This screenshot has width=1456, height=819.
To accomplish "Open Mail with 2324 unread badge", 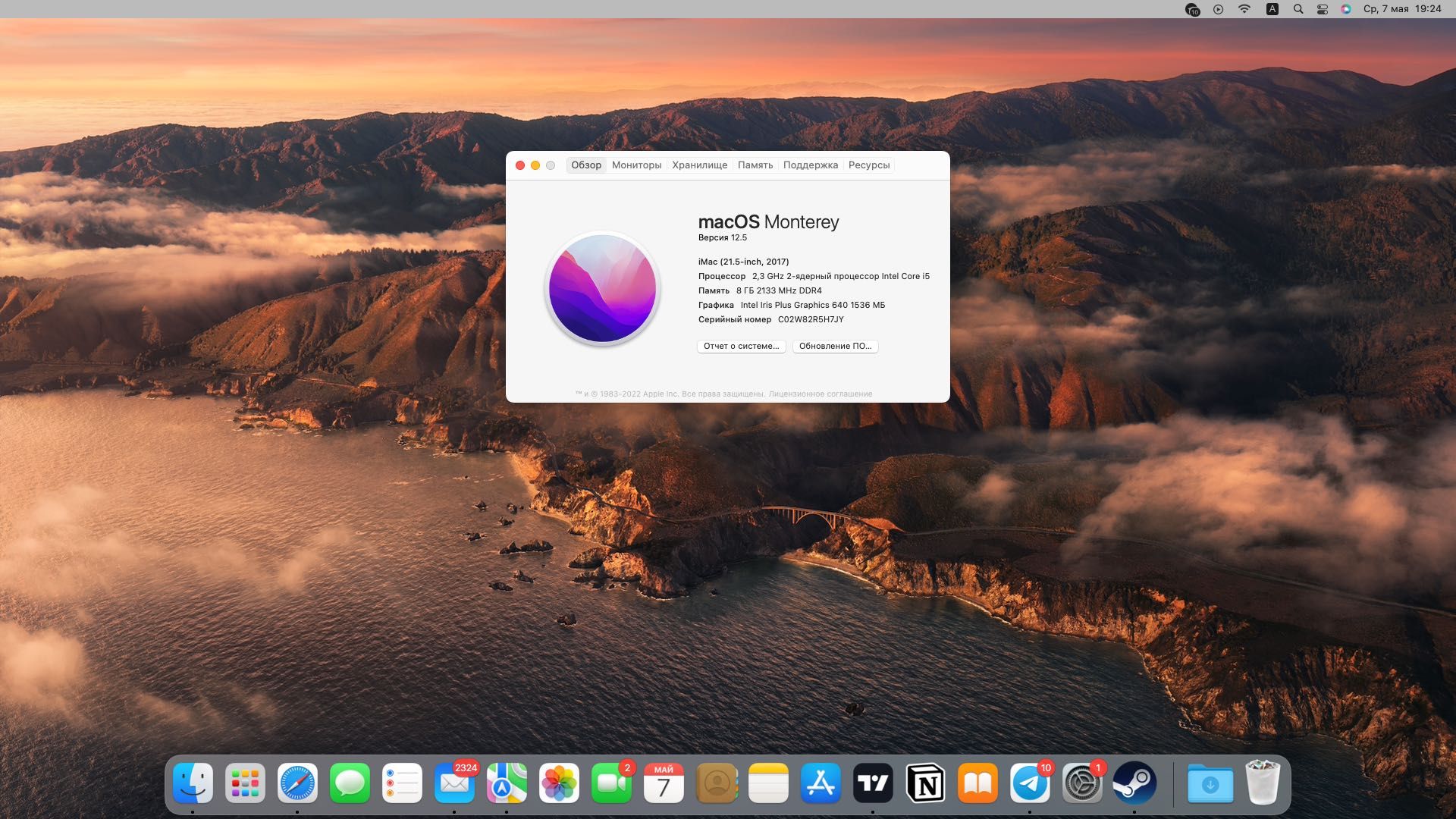I will pos(454,783).
